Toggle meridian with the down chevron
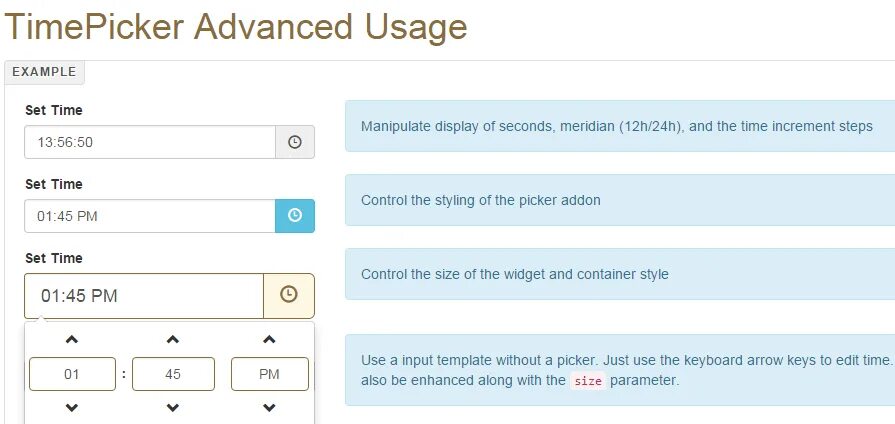 (x=269, y=408)
